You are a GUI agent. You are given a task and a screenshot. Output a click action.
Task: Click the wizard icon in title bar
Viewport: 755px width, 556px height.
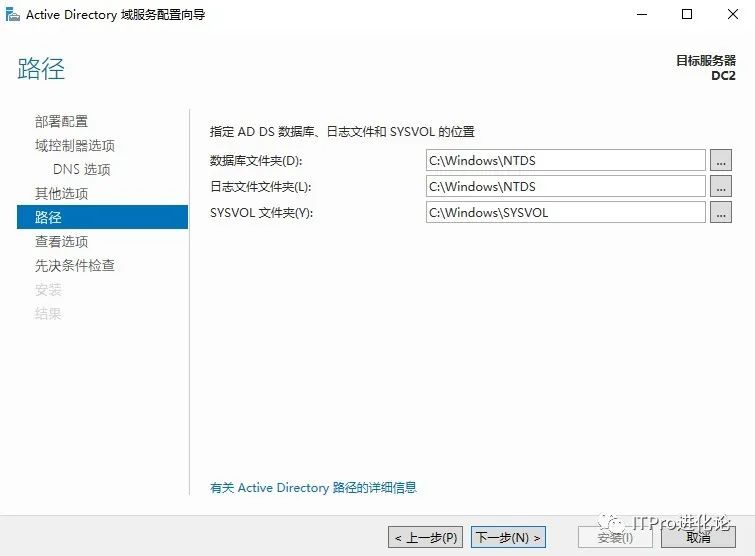pyautogui.click(x=12, y=15)
